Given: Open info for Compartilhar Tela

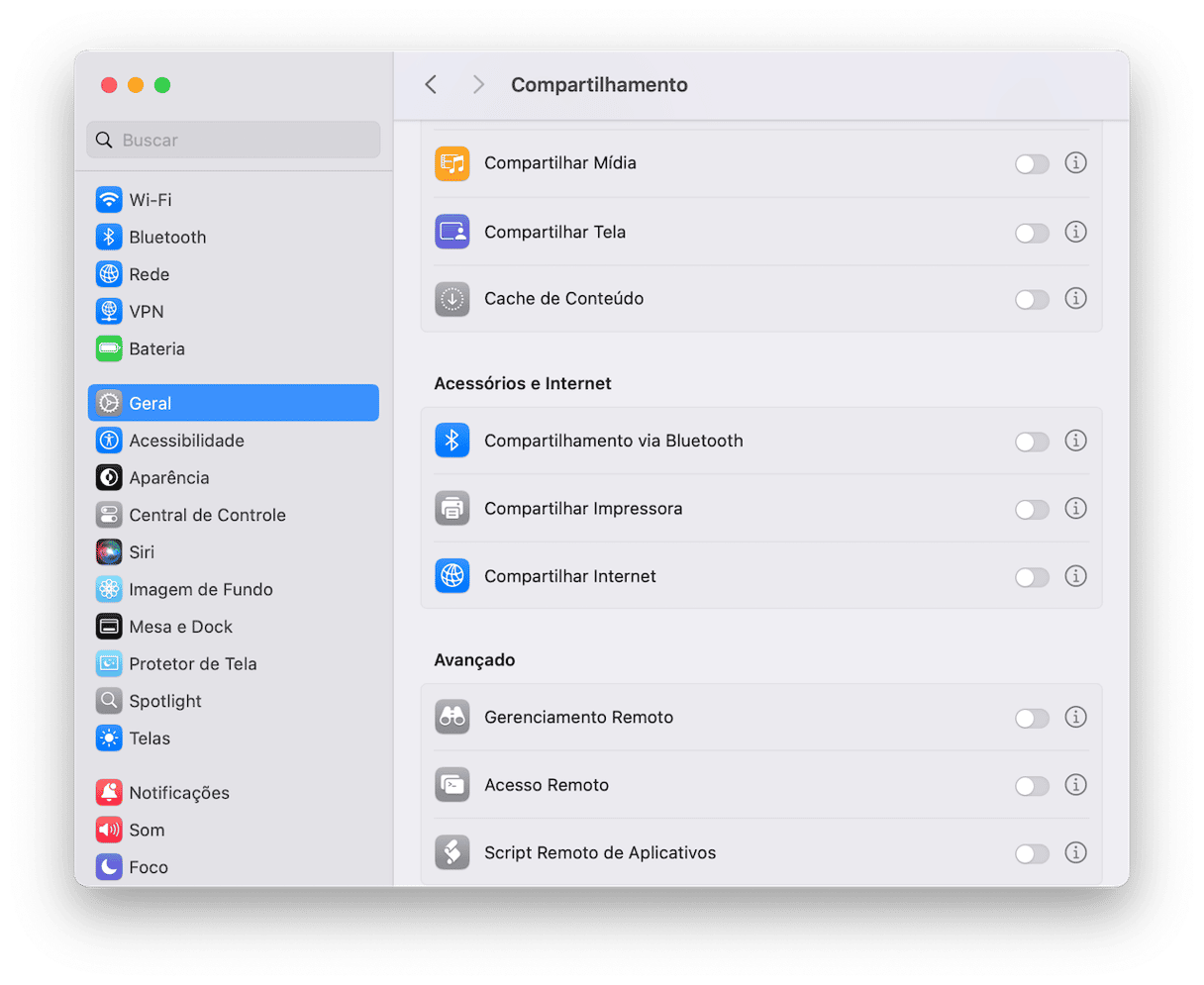Looking at the screenshot, I should point(1075,232).
